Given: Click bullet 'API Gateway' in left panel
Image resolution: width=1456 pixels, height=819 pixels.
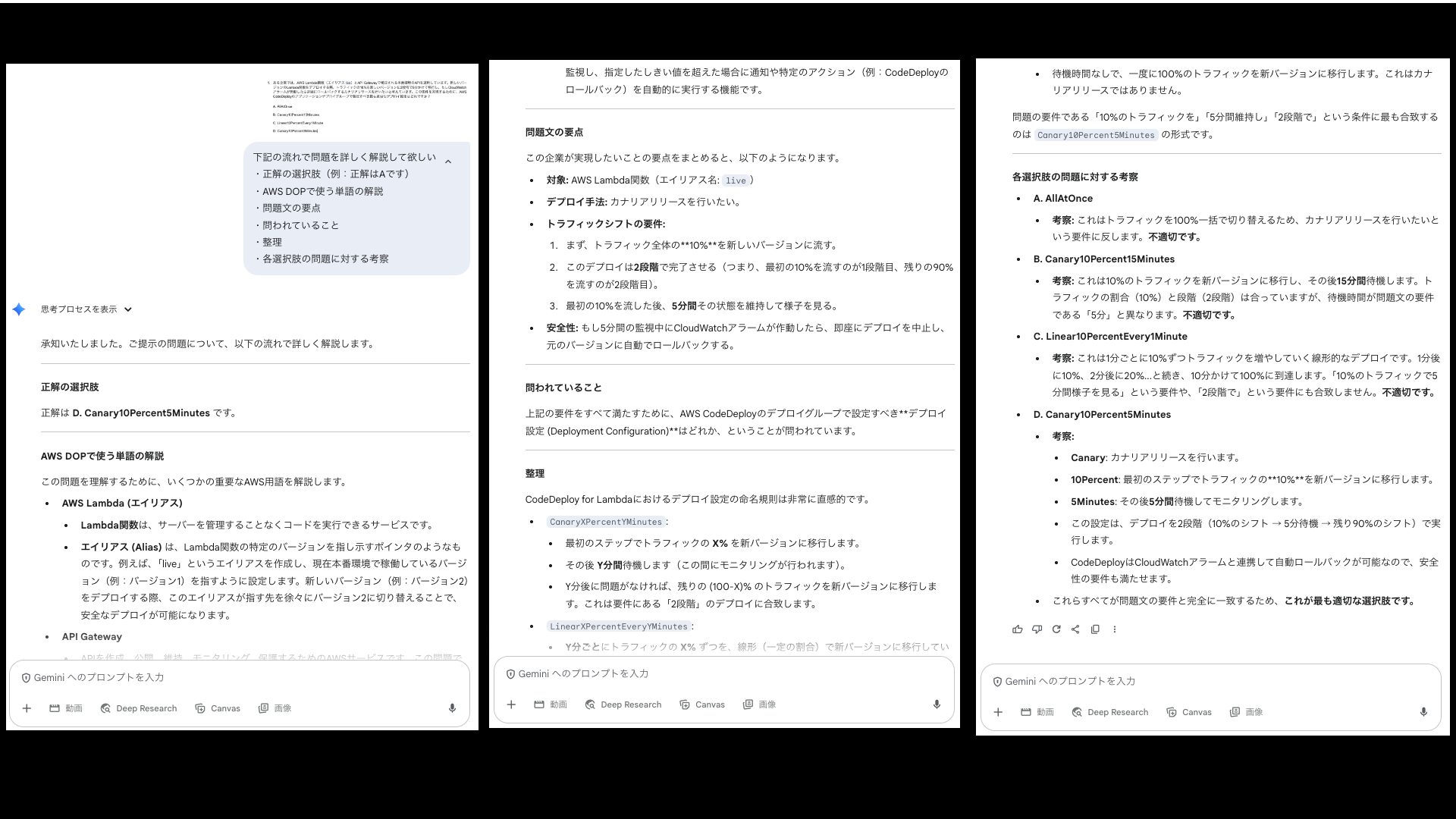Looking at the screenshot, I should 92,637.
